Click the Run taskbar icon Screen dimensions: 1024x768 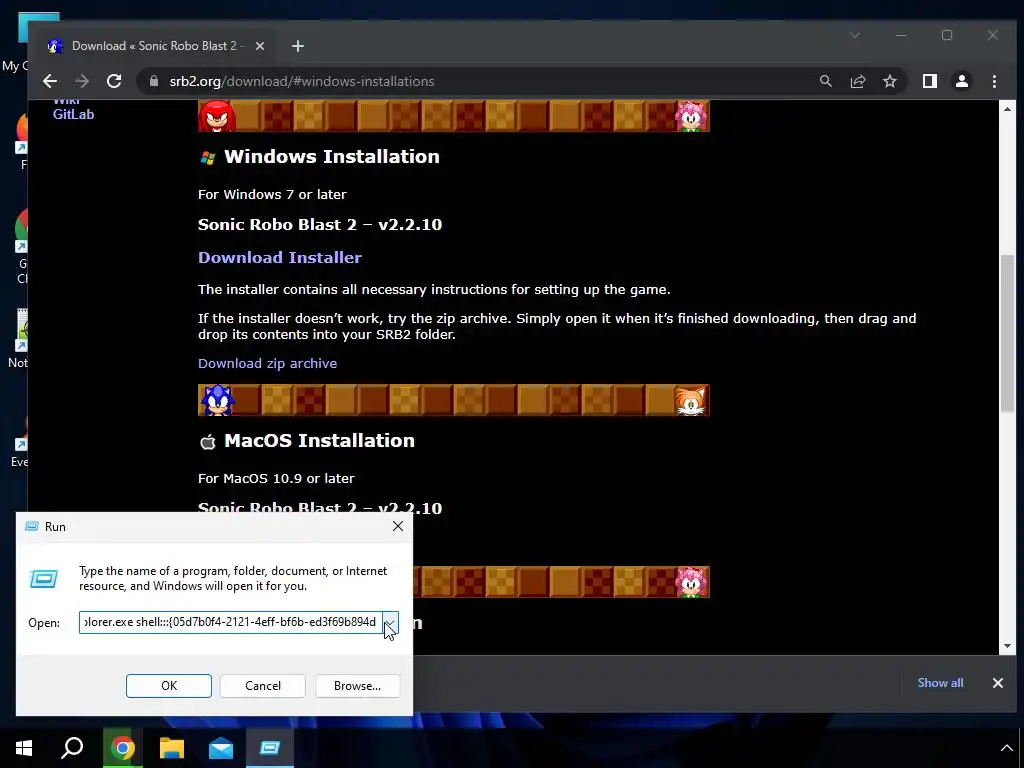pos(270,748)
